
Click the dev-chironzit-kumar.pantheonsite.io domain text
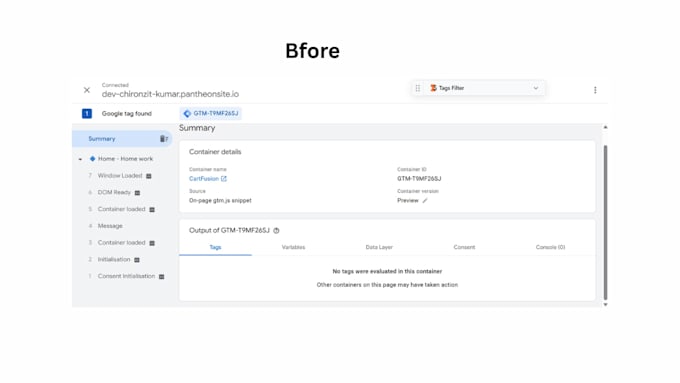[170, 94]
